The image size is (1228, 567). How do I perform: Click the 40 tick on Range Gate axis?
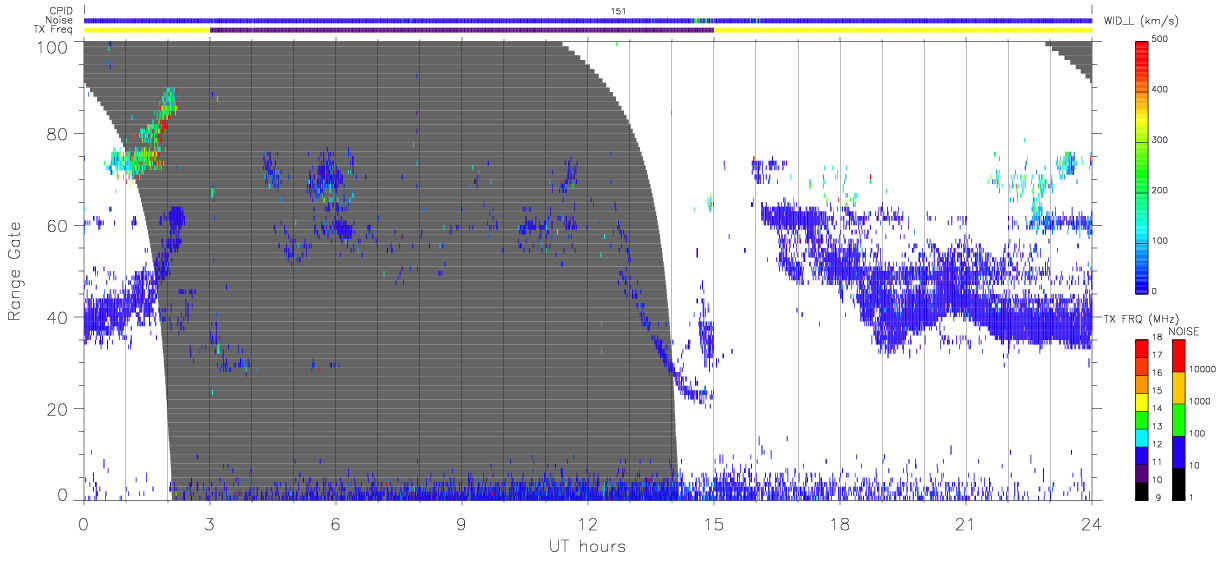click(x=59, y=317)
